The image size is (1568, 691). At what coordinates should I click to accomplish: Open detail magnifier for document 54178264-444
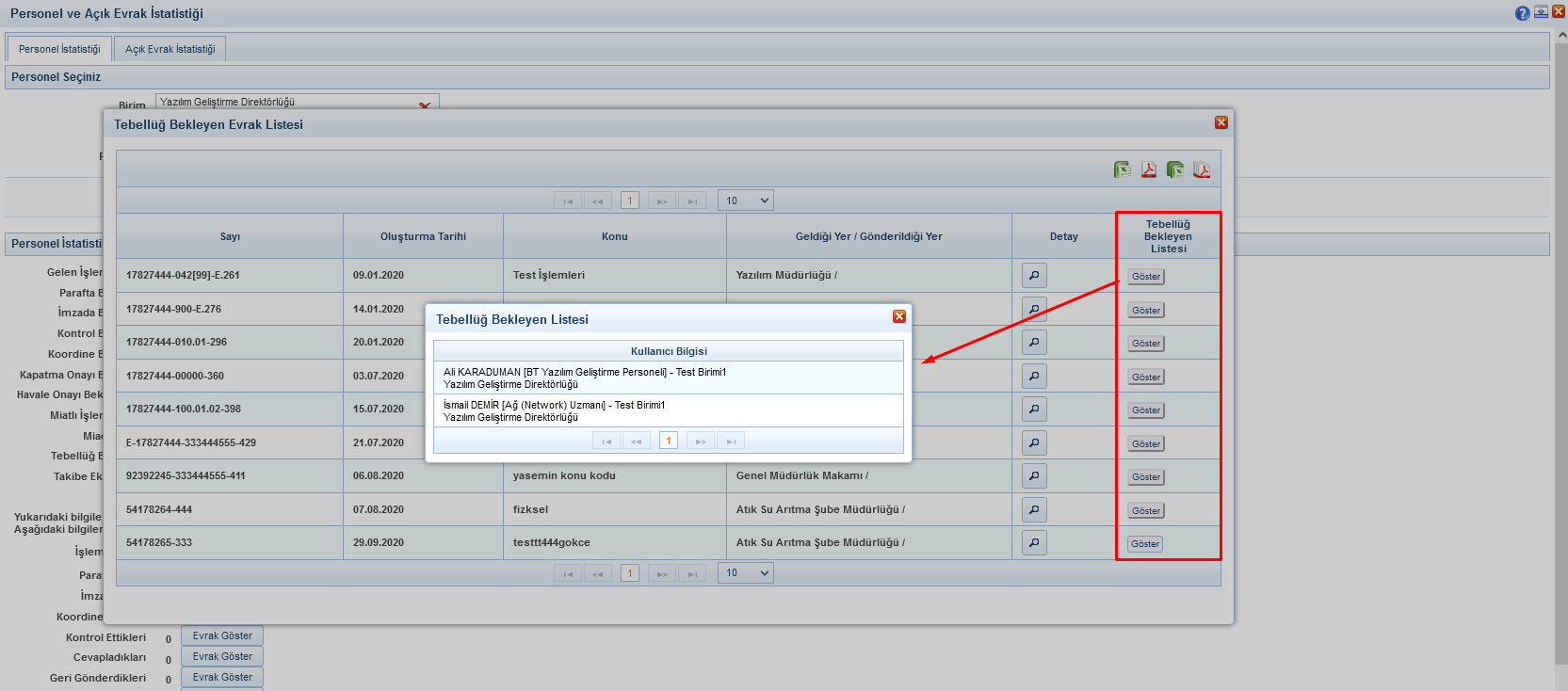pos(1034,510)
